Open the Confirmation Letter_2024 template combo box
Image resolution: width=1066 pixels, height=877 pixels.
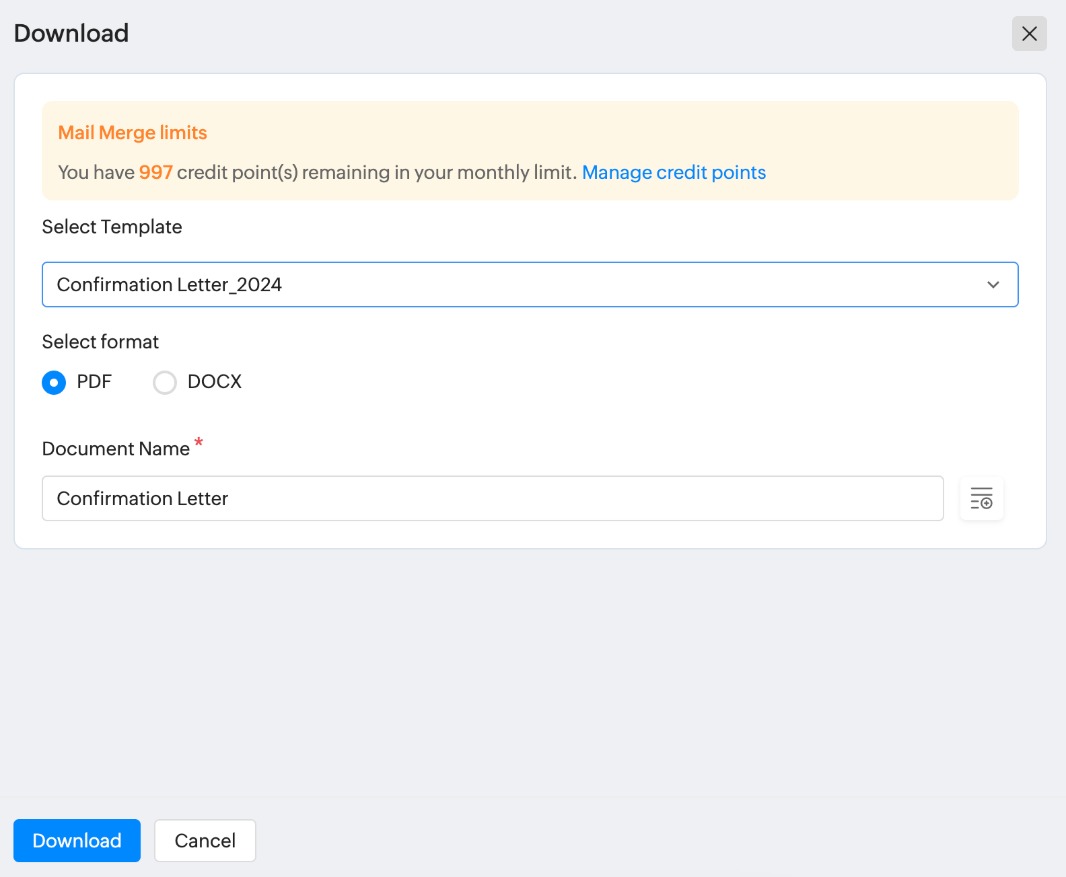click(x=500, y=285)
